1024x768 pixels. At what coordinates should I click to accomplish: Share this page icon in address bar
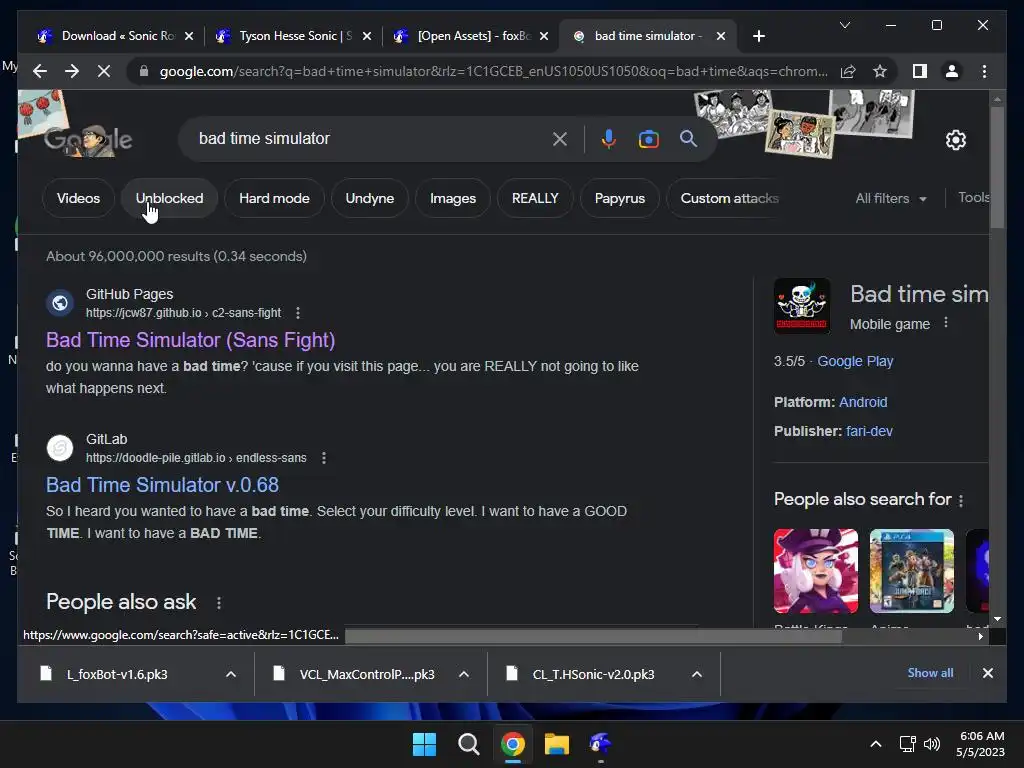click(x=848, y=71)
